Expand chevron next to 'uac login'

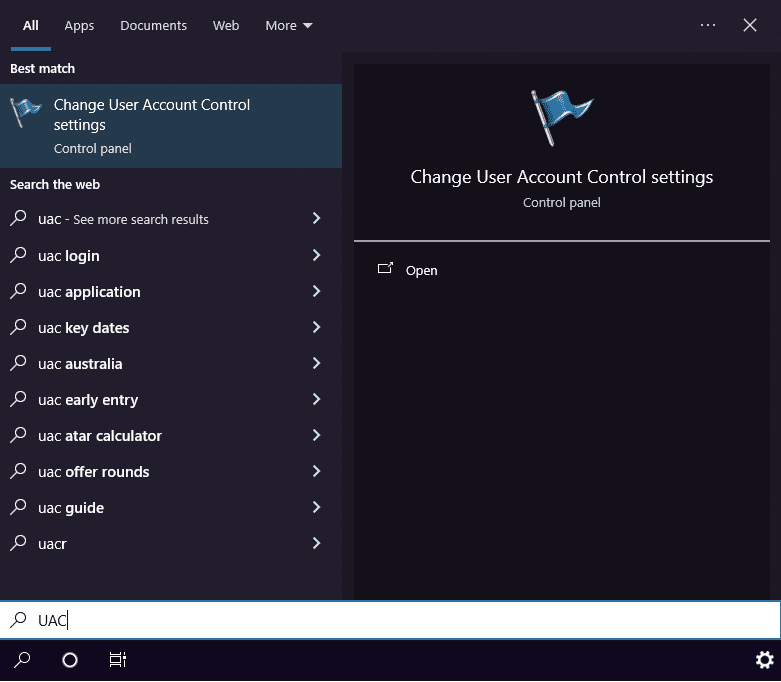pos(316,255)
